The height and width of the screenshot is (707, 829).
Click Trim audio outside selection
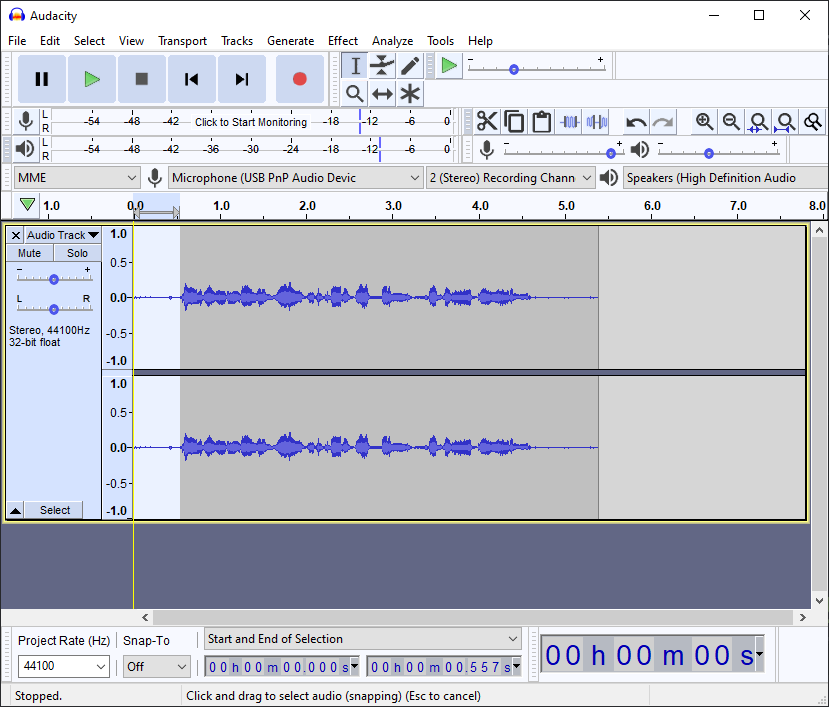point(569,122)
